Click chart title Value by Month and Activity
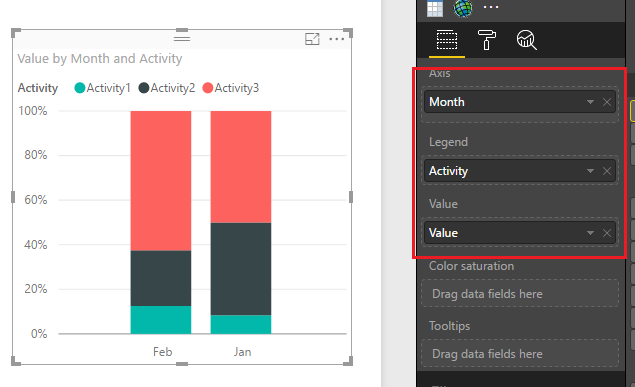The height and width of the screenshot is (387, 635). tap(100, 59)
